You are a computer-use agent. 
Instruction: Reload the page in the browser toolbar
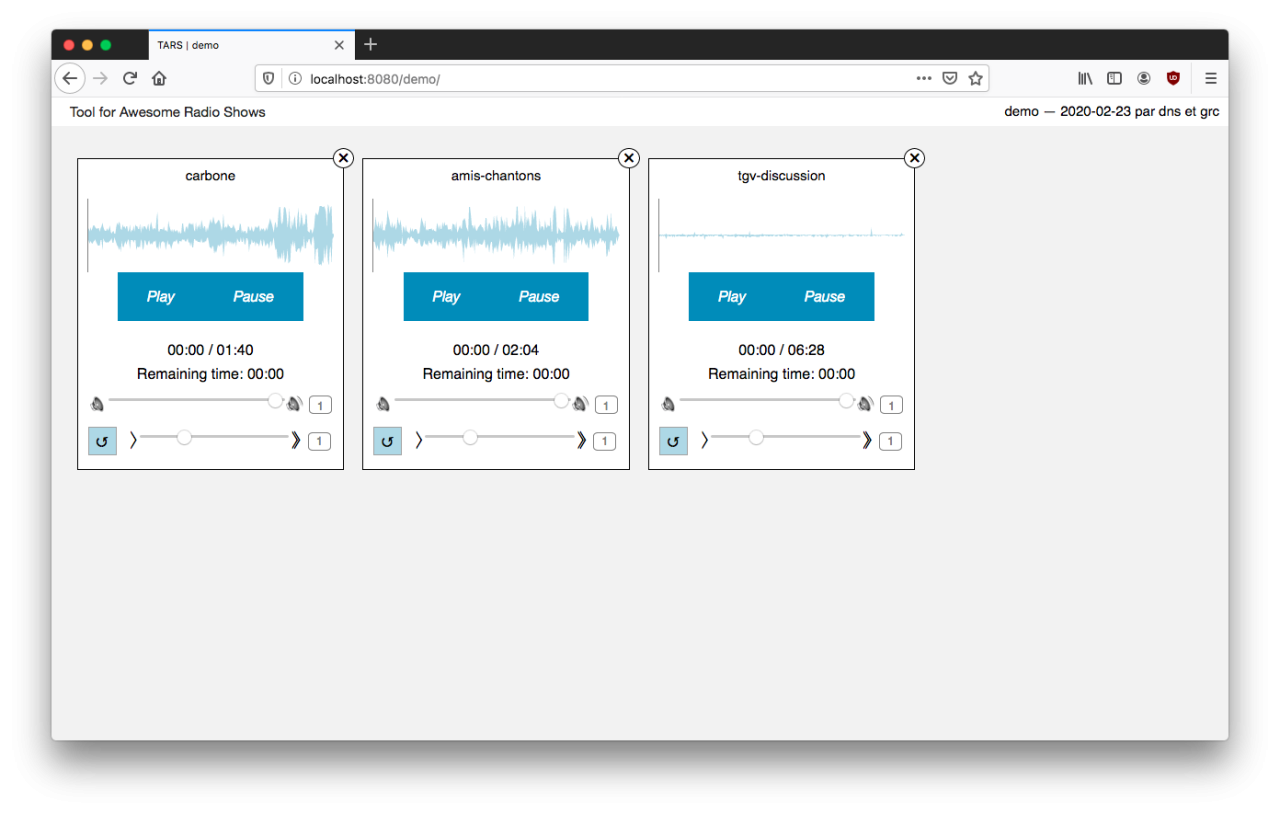(x=130, y=78)
